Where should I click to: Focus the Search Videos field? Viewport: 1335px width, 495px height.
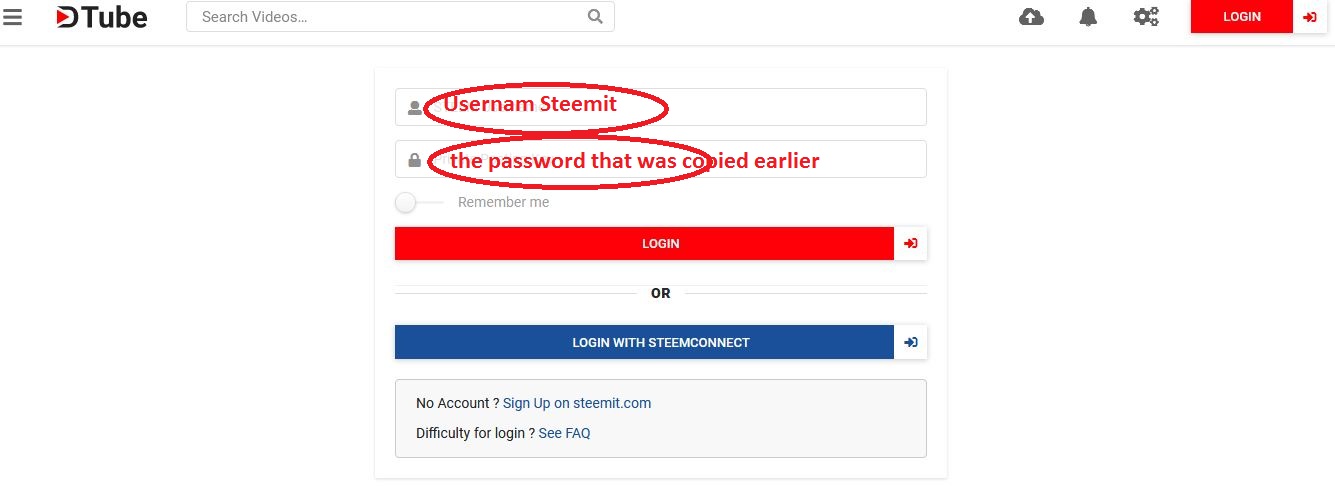pyautogui.click(x=390, y=17)
